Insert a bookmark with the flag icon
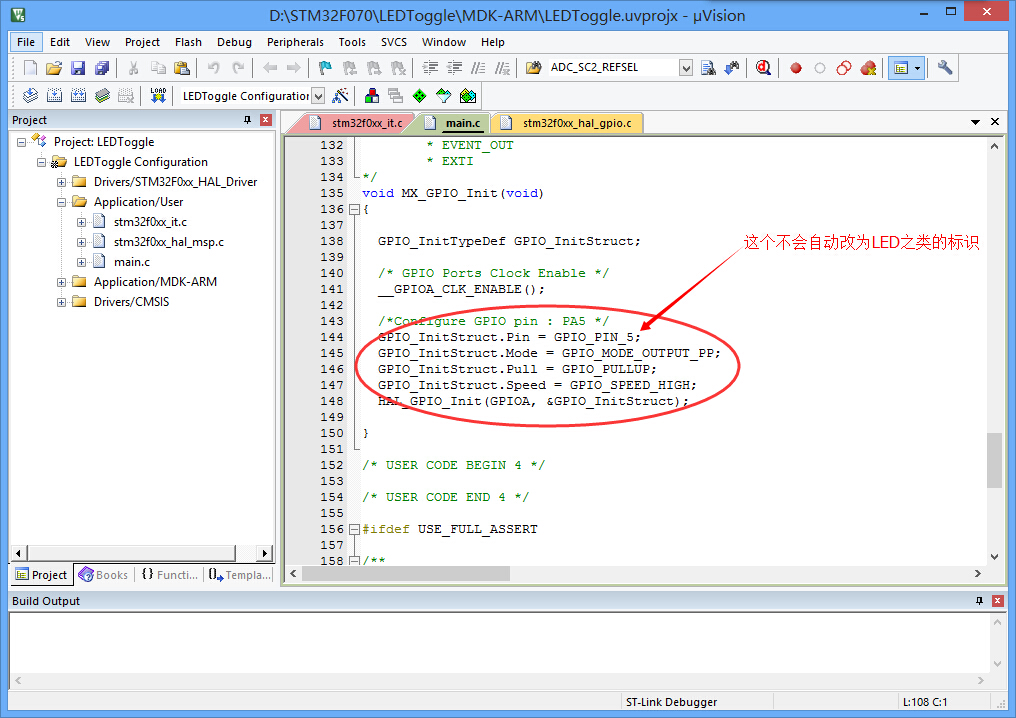The width and height of the screenshot is (1016, 718). tap(325, 68)
